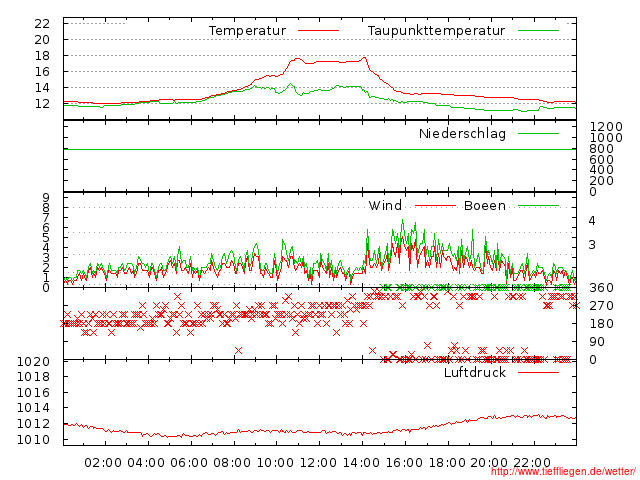Screen dimensions: 640x480
Task: Click the 270 wind direction axis value
Action: (602, 306)
